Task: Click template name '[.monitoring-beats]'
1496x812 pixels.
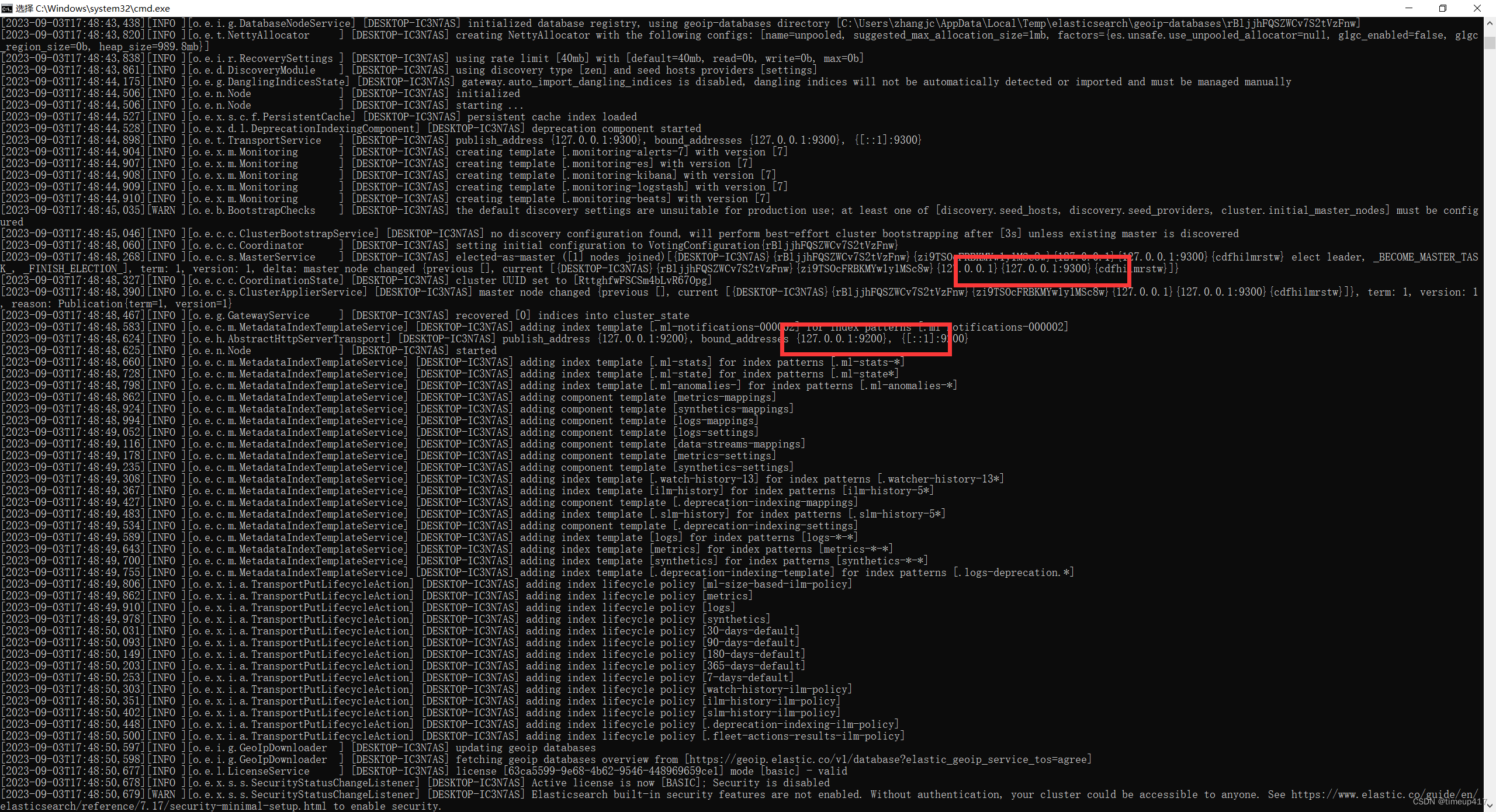Action: point(616,199)
